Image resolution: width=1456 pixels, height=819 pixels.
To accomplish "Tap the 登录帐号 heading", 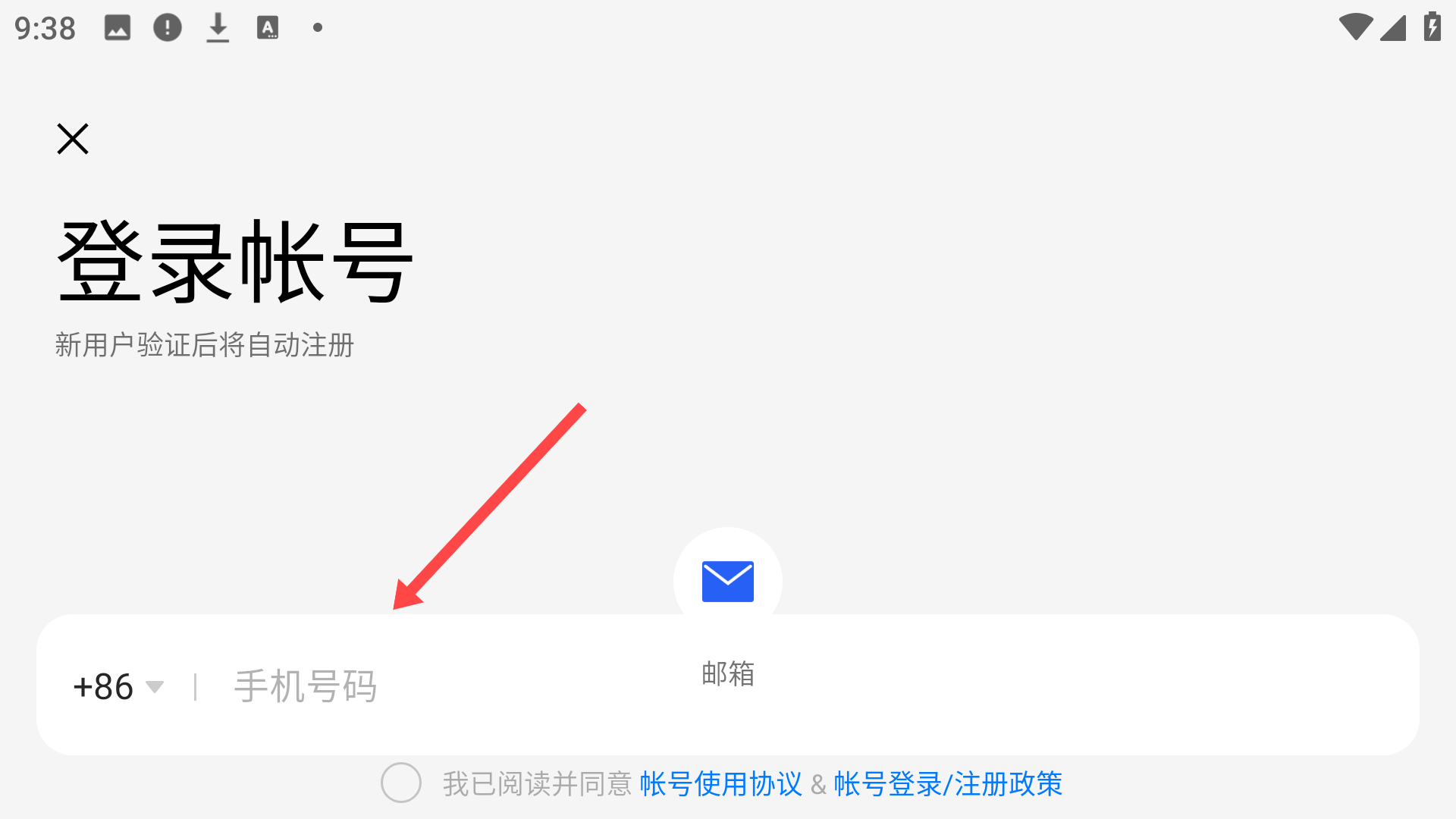I will [235, 262].
